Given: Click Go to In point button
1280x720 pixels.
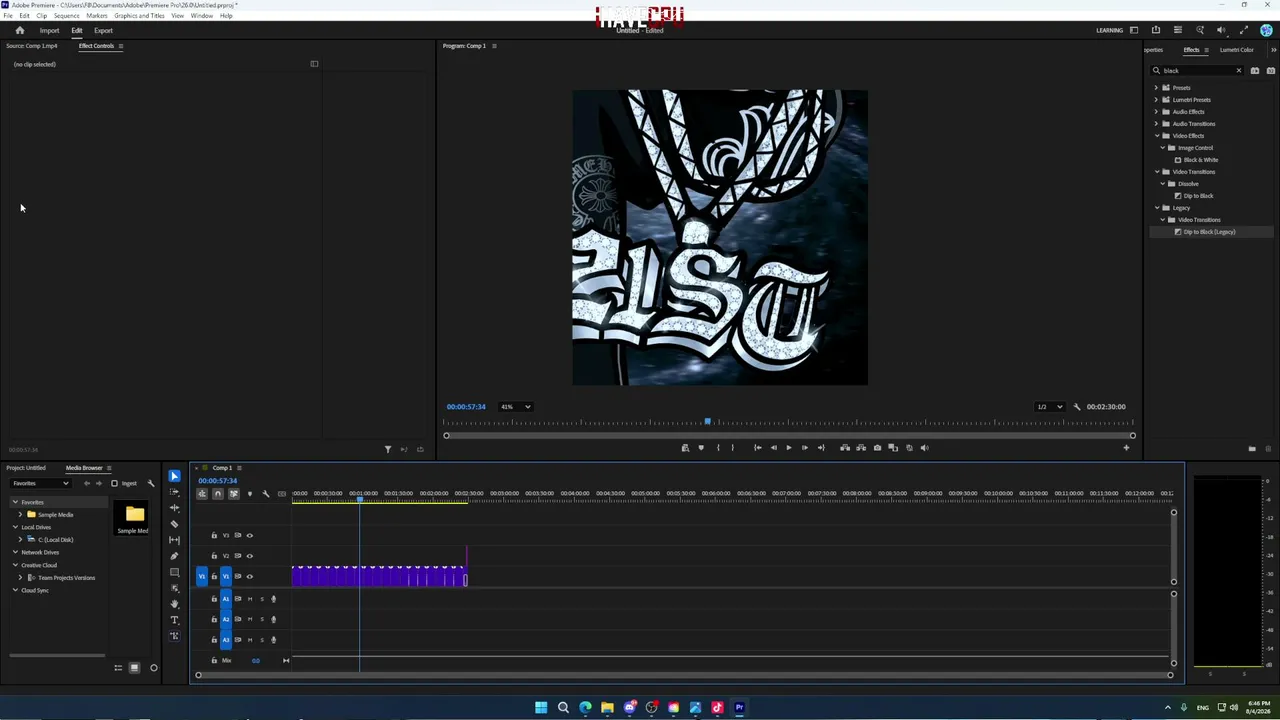Looking at the screenshot, I should pyautogui.click(x=757, y=448).
